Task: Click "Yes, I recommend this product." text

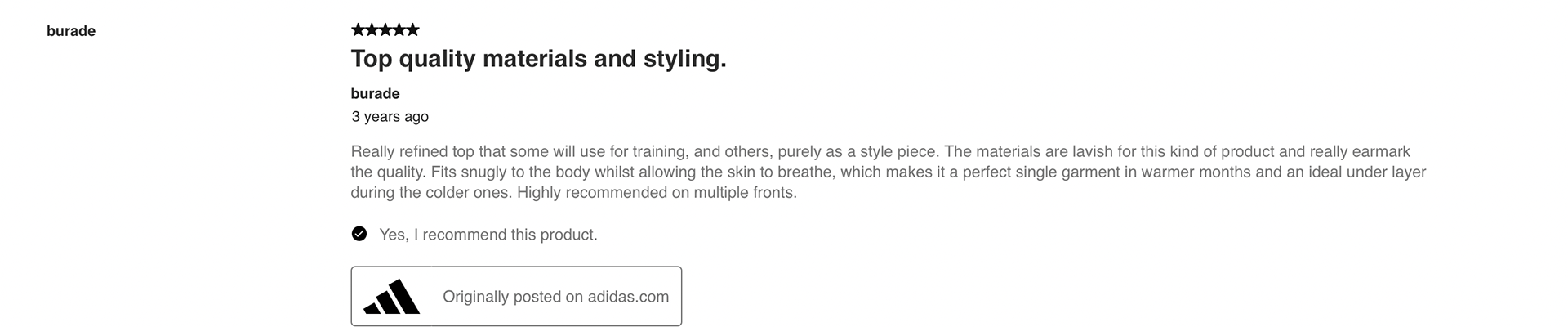Action: coord(488,235)
